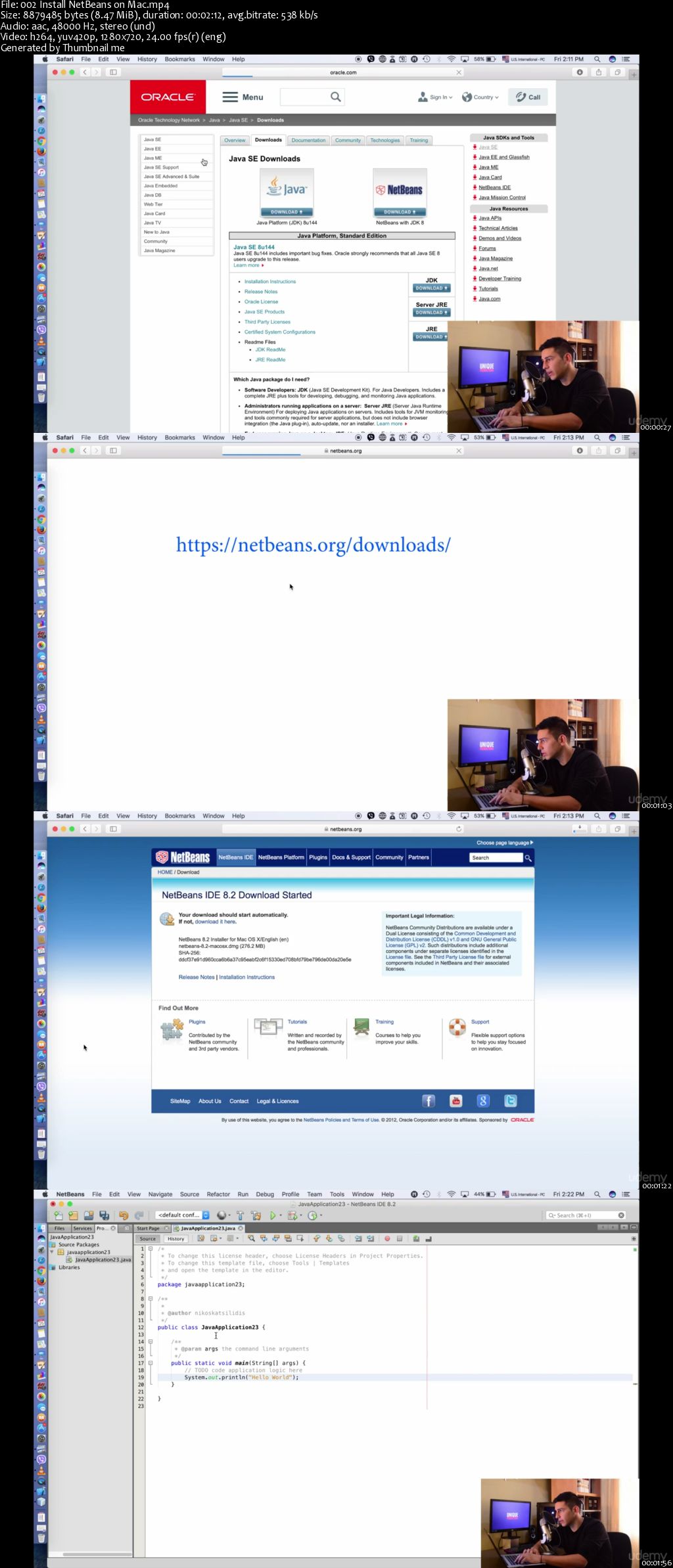This screenshot has height=1568, width=673.
Task: Open Navigate menu in NetBeans menu bar
Action: point(160,1194)
